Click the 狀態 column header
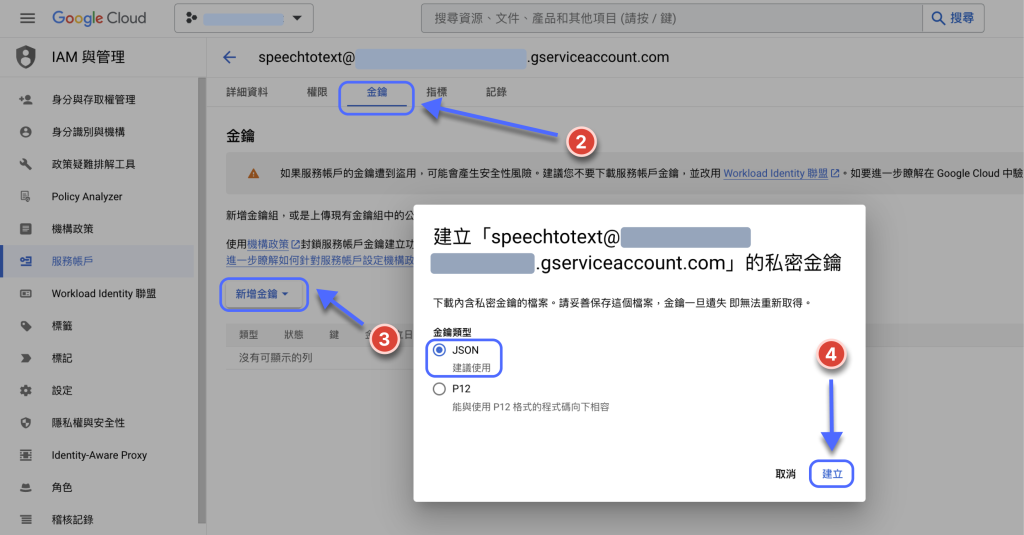1024x535 pixels. click(293, 334)
